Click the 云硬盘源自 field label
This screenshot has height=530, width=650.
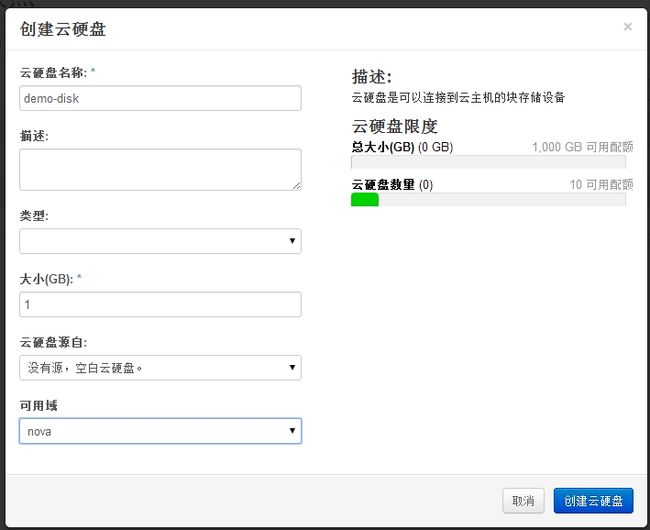pyautogui.click(x=53, y=342)
